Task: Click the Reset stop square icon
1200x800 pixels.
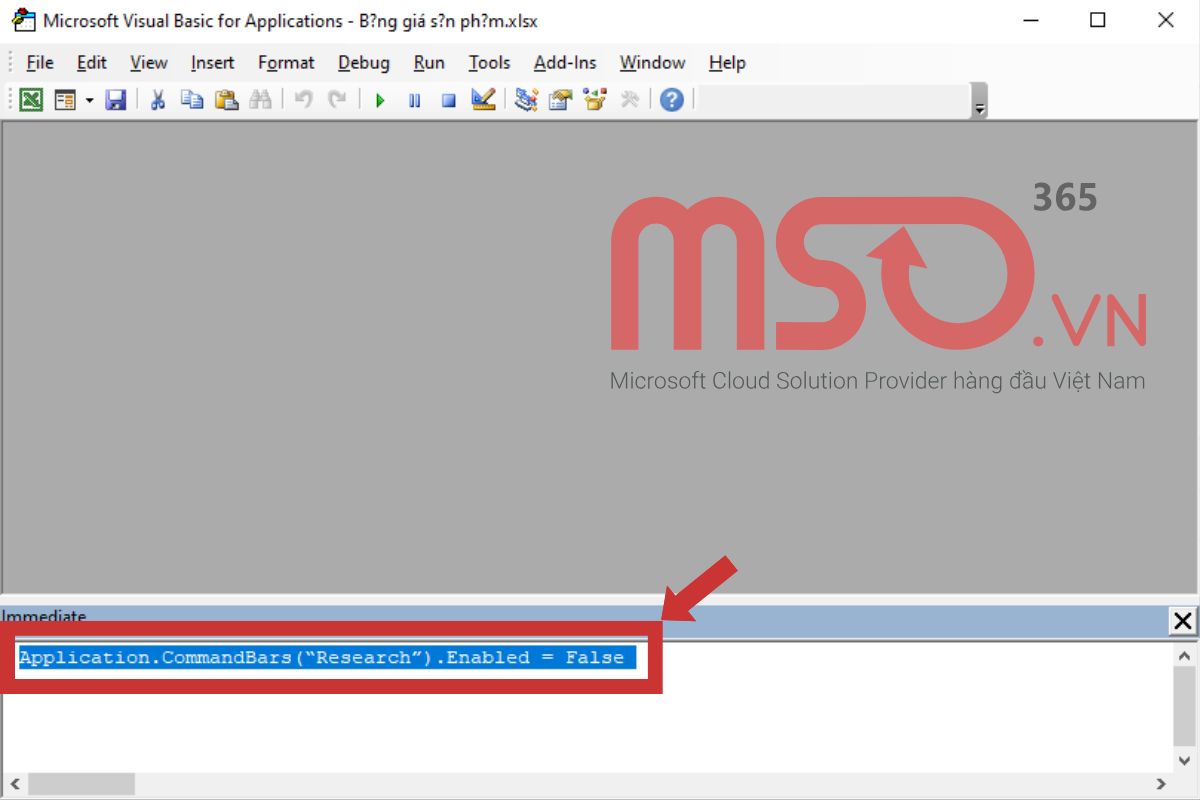Action: [x=449, y=100]
